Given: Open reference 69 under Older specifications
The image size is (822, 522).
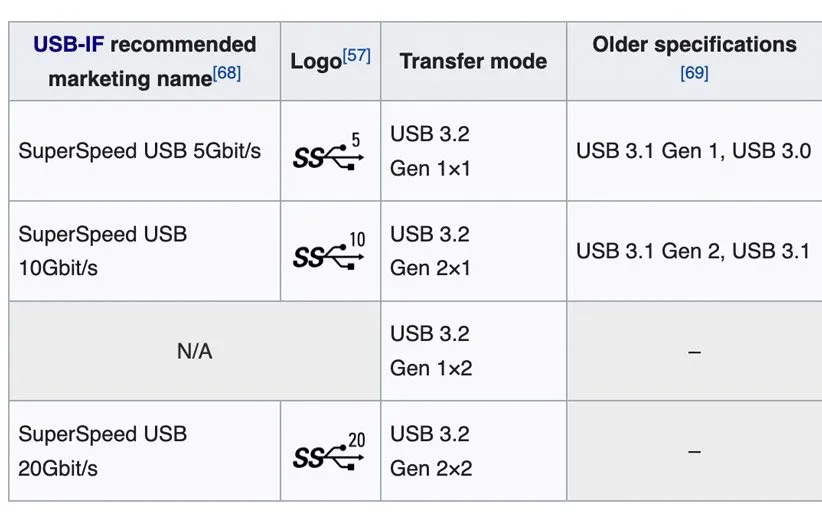Looking at the screenshot, I should (x=694, y=73).
